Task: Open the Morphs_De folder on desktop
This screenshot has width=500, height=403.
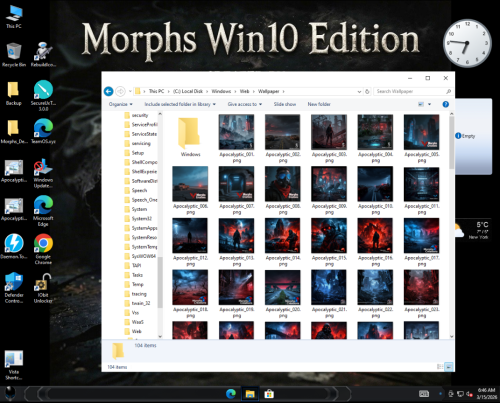Action: 14,132
